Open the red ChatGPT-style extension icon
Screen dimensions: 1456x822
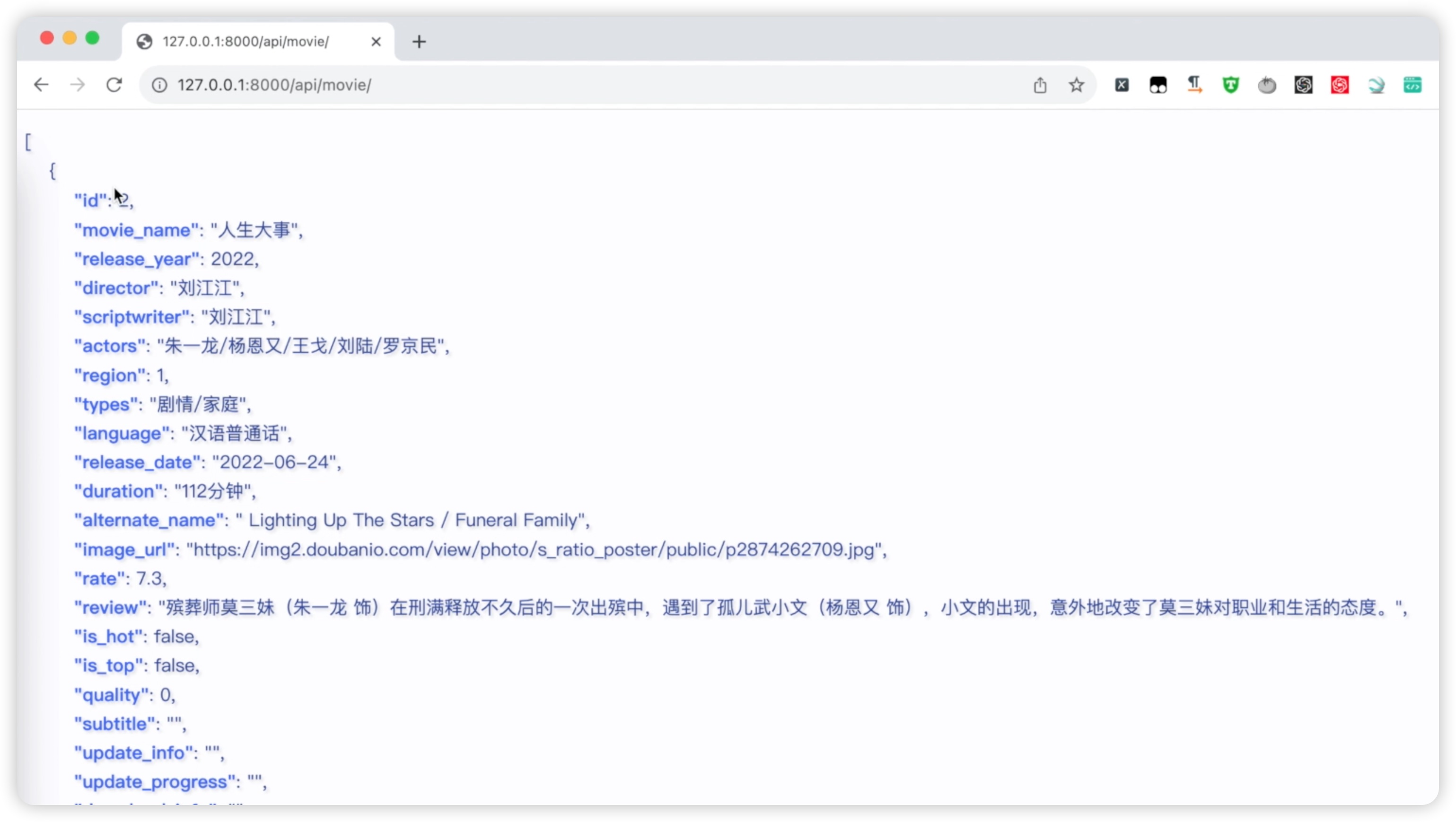pos(1340,85)
